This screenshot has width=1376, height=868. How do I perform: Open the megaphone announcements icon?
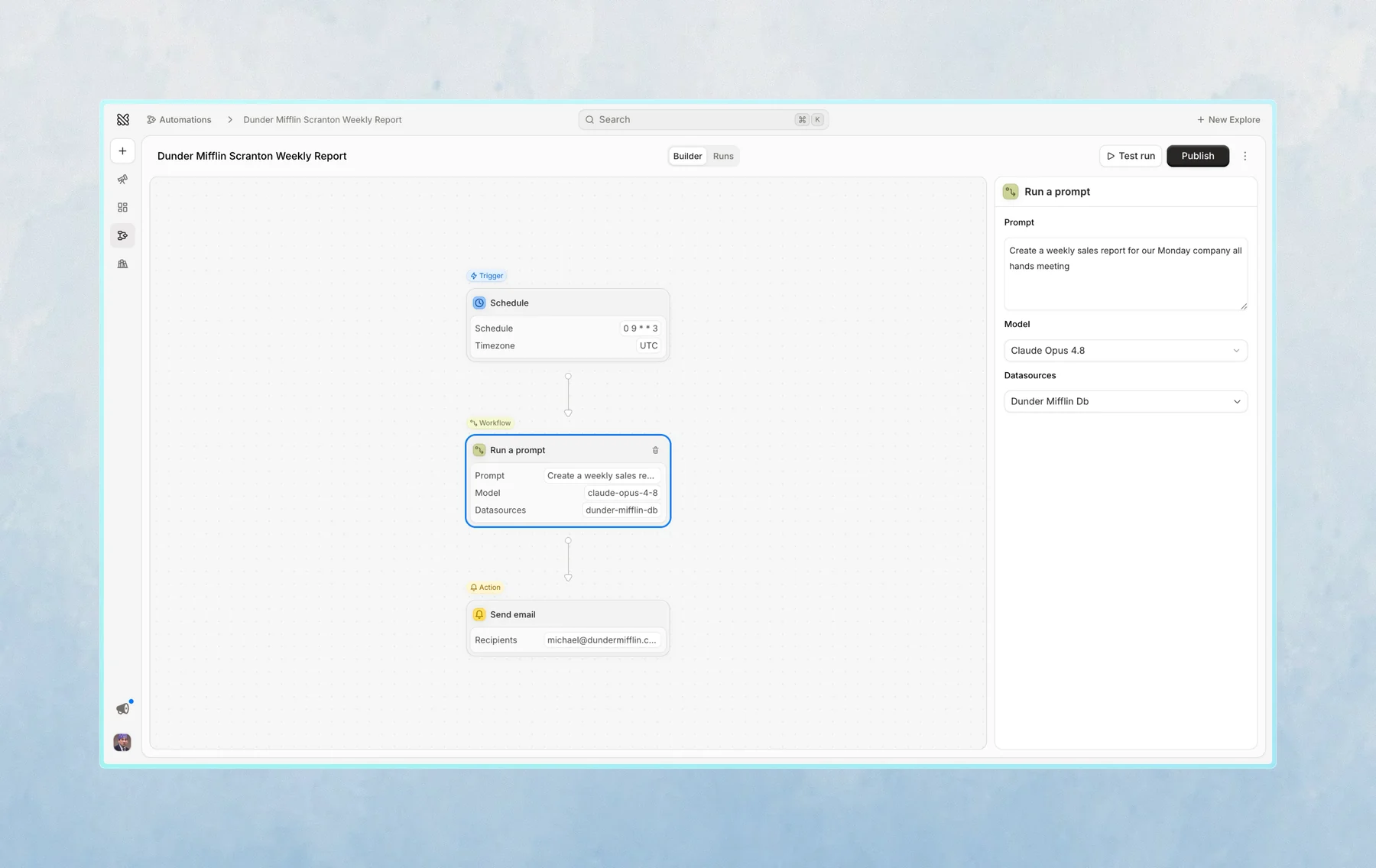click(123, 708)
